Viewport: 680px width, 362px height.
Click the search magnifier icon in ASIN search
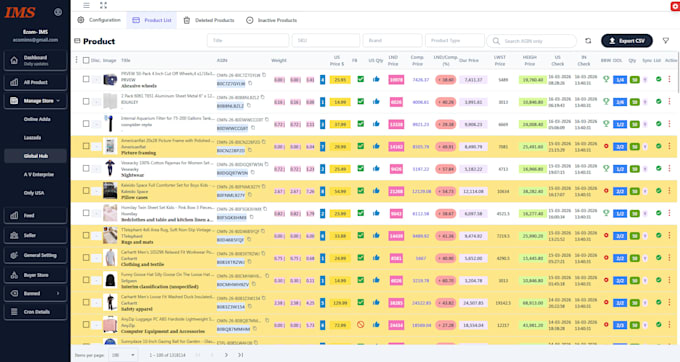[x=496, y=41]
